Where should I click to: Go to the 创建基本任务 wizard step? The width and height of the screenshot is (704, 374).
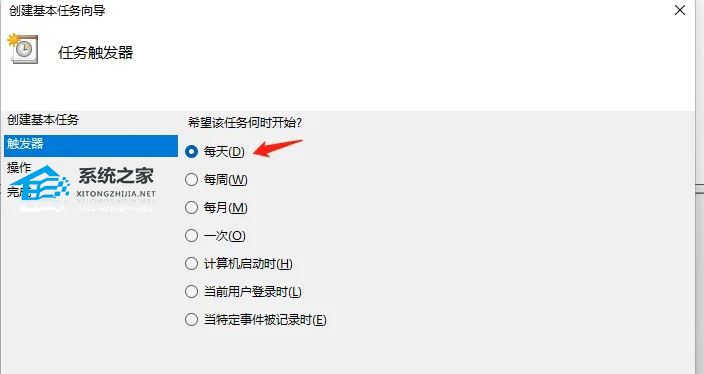43,120
